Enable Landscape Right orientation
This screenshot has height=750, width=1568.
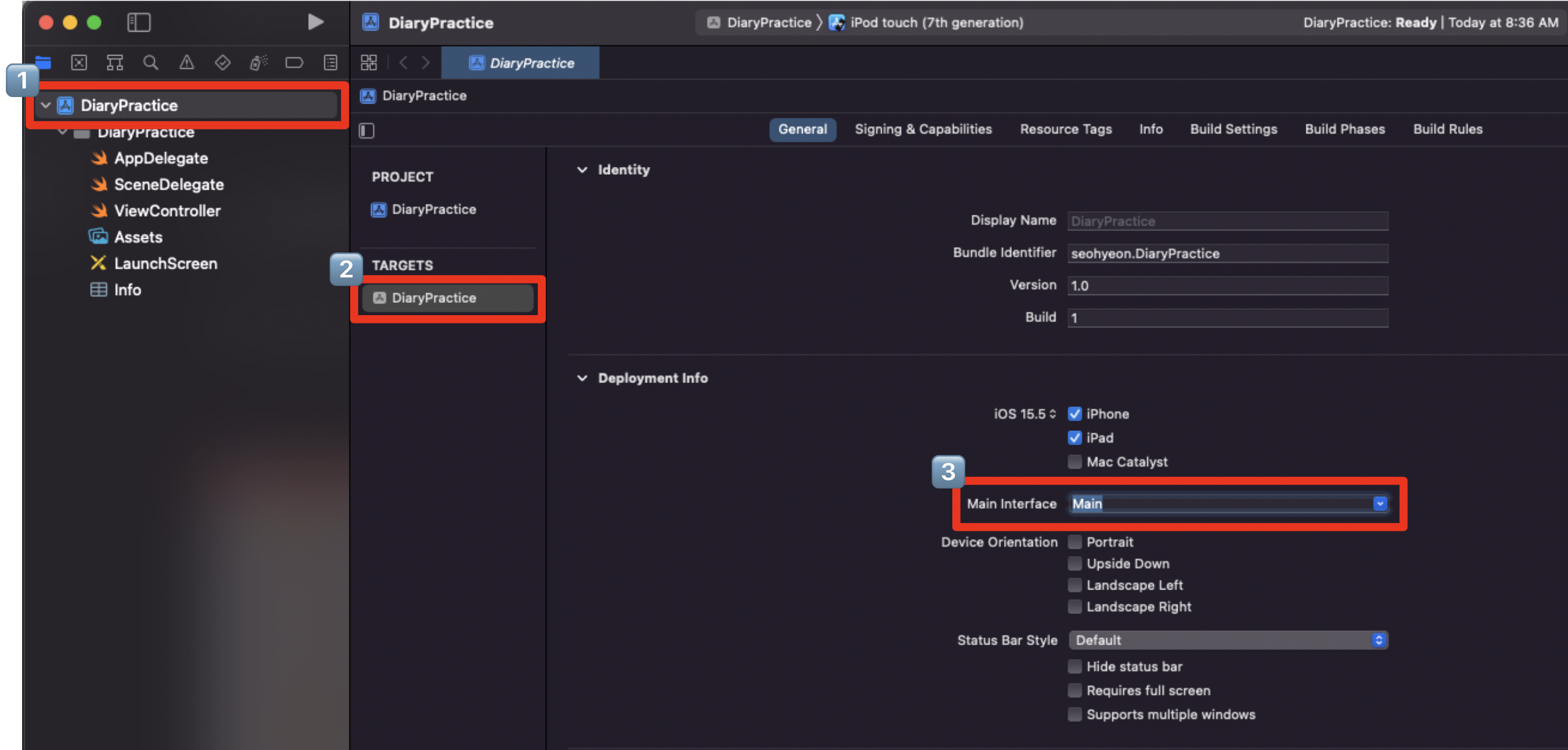1075,607
